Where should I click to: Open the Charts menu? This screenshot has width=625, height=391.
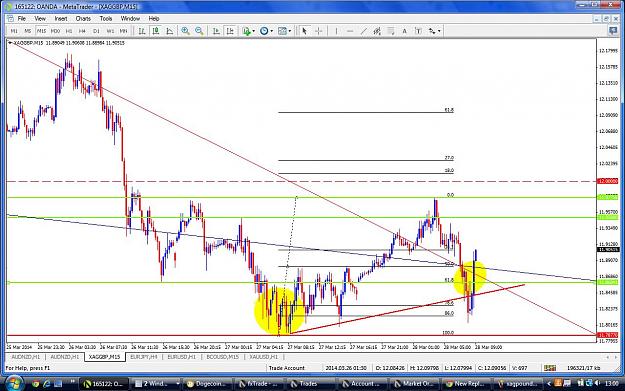point(83,18)
